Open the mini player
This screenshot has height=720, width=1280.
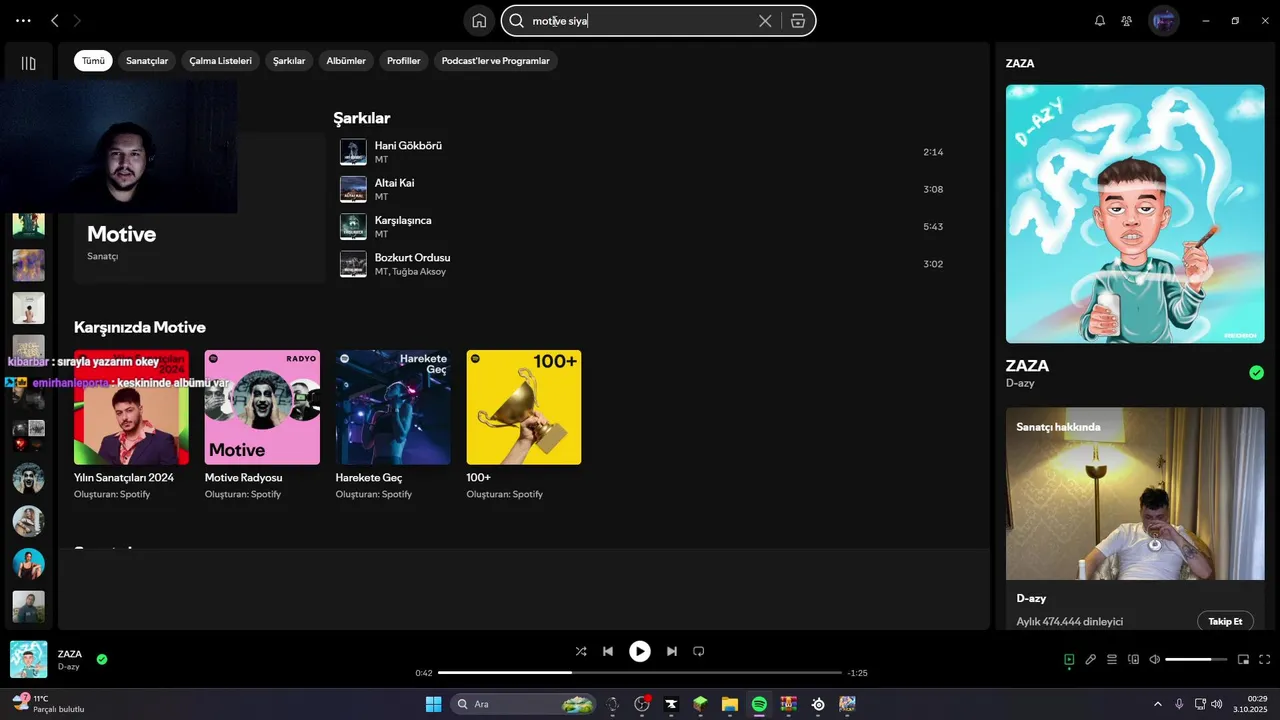pos(1244,659)
